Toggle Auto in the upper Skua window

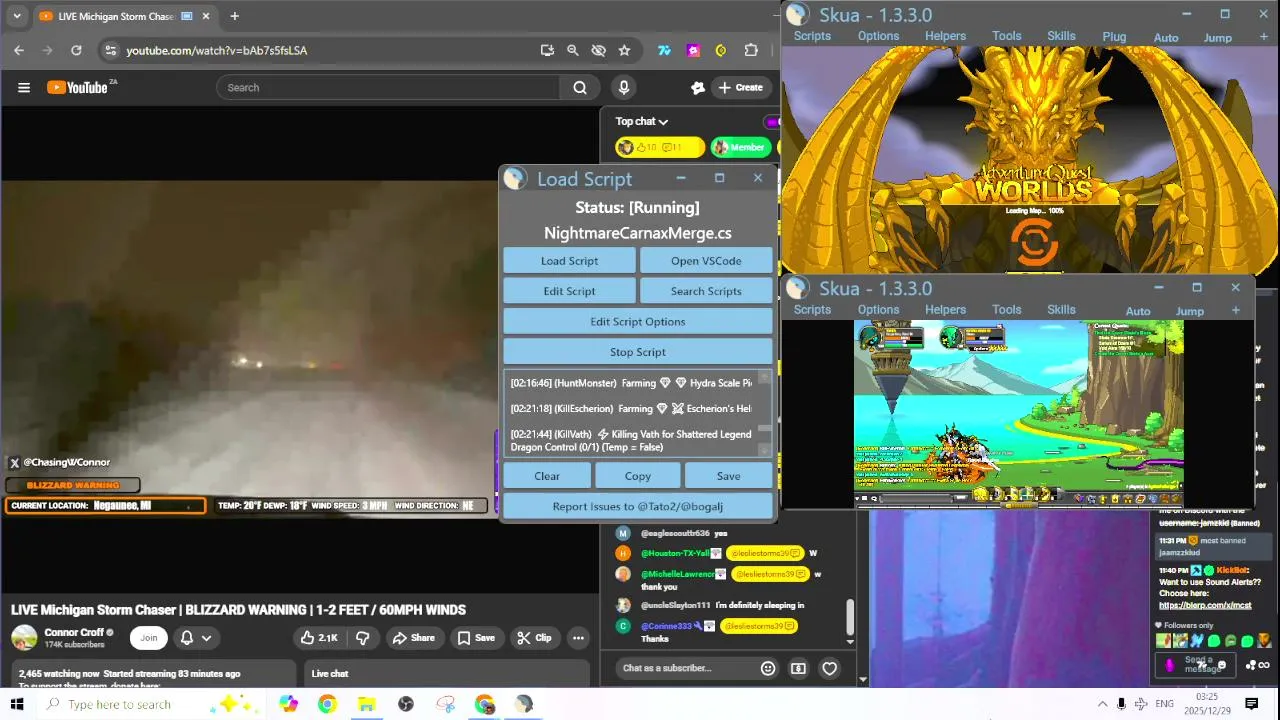(x=1166, y=38)
